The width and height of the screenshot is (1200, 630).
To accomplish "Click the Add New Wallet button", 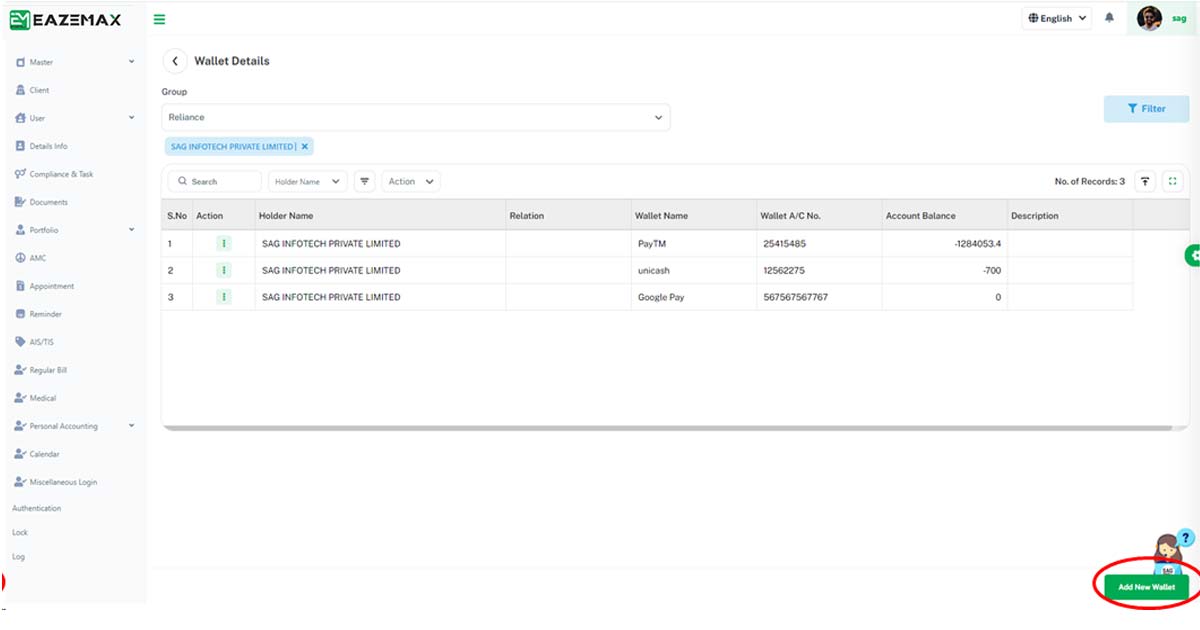I will (x=1146, y=587).
